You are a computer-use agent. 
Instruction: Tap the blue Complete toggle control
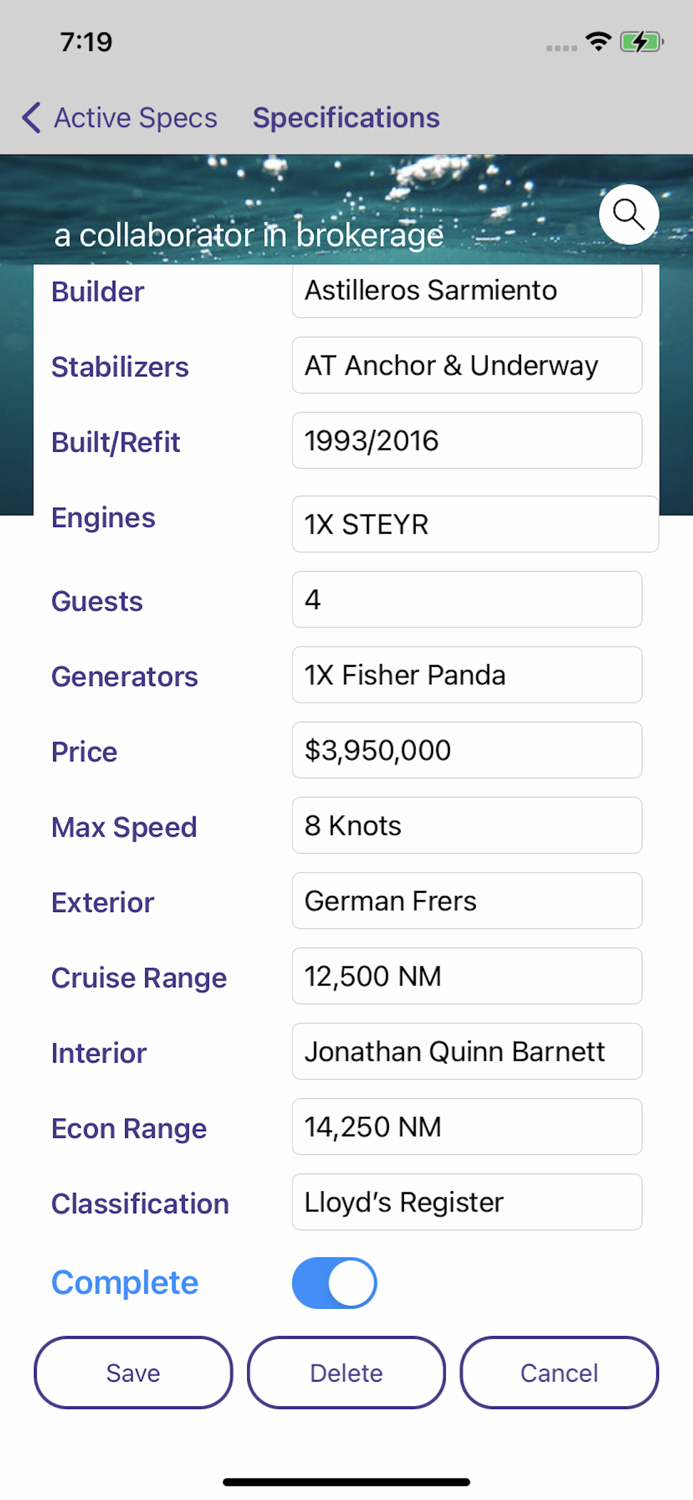pos(334,1282)
